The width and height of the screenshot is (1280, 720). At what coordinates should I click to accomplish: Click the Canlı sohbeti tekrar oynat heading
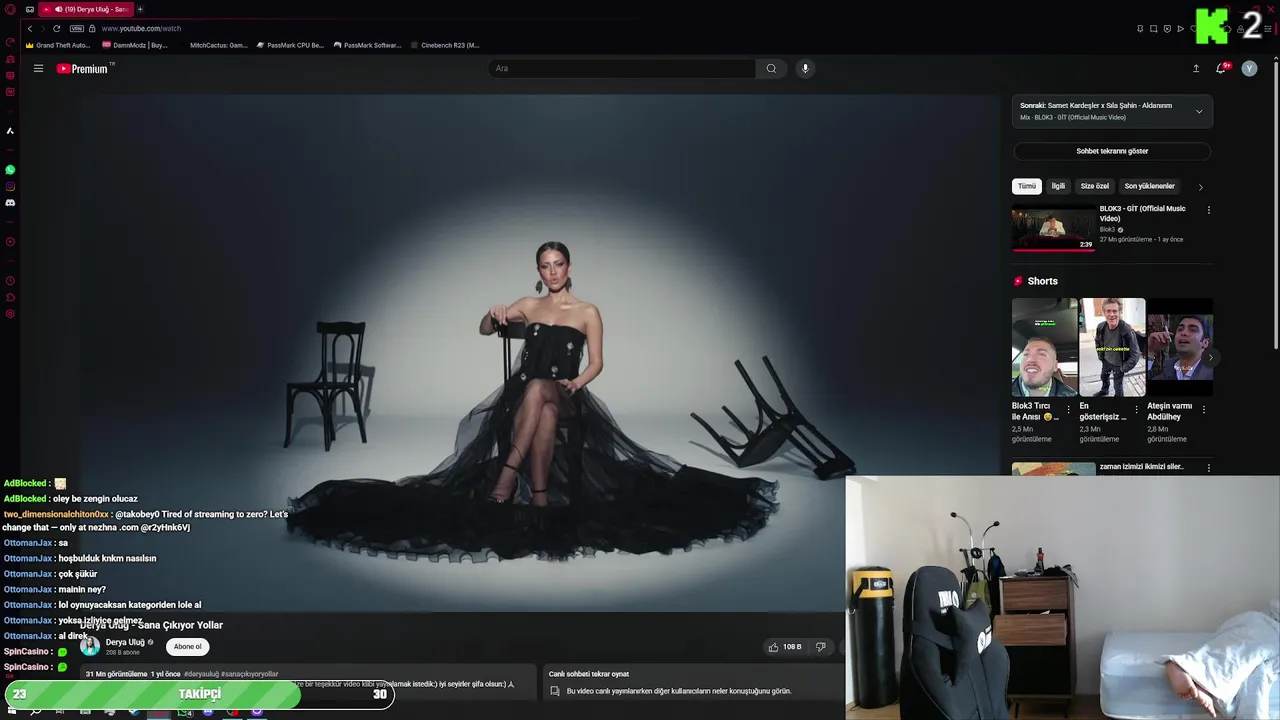(589, 674)
